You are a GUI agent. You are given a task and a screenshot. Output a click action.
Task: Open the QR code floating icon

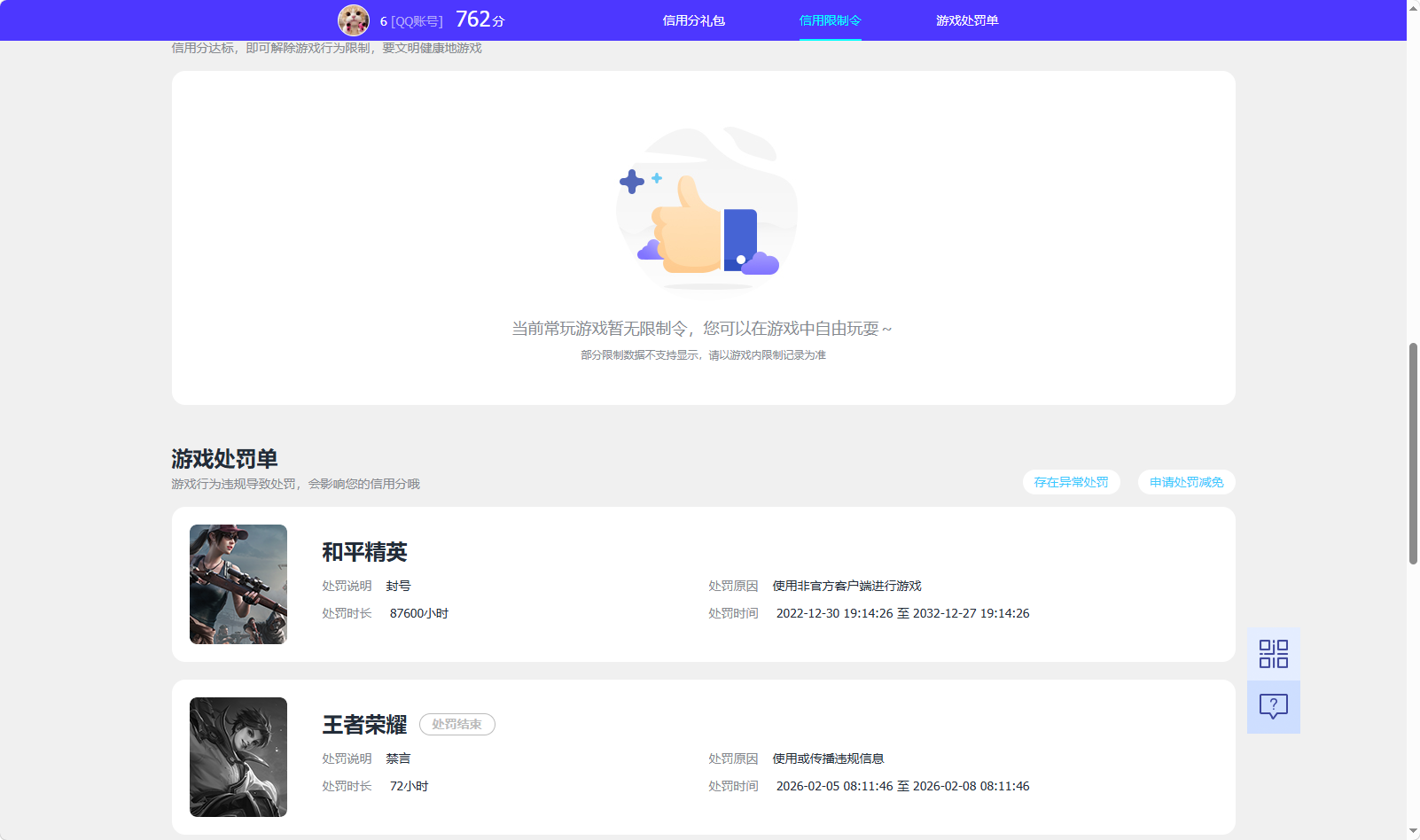(1274, 654)
